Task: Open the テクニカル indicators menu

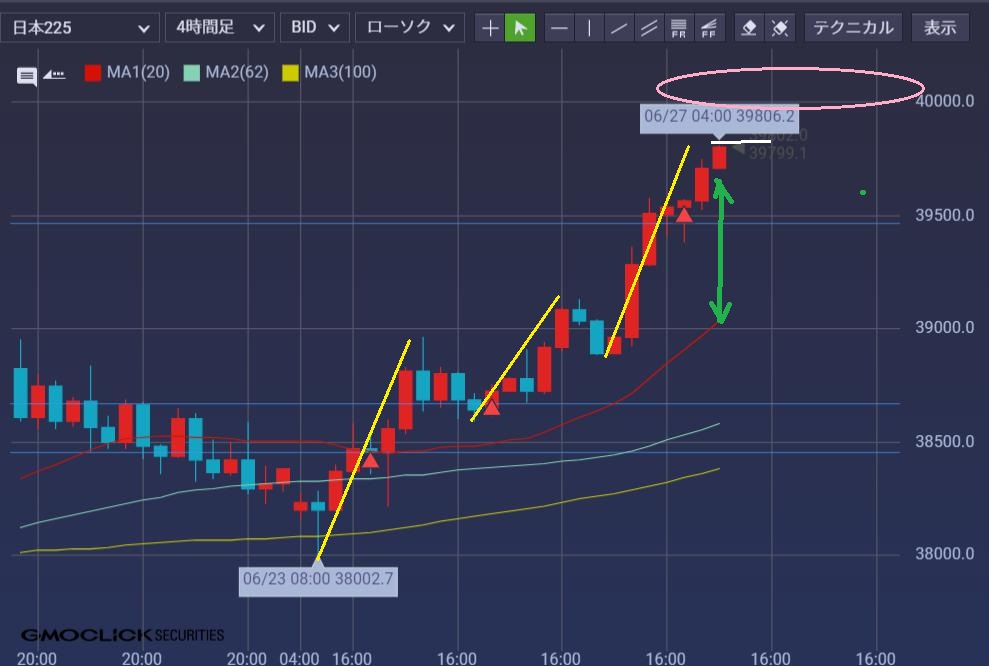Action: coord(853,28)
